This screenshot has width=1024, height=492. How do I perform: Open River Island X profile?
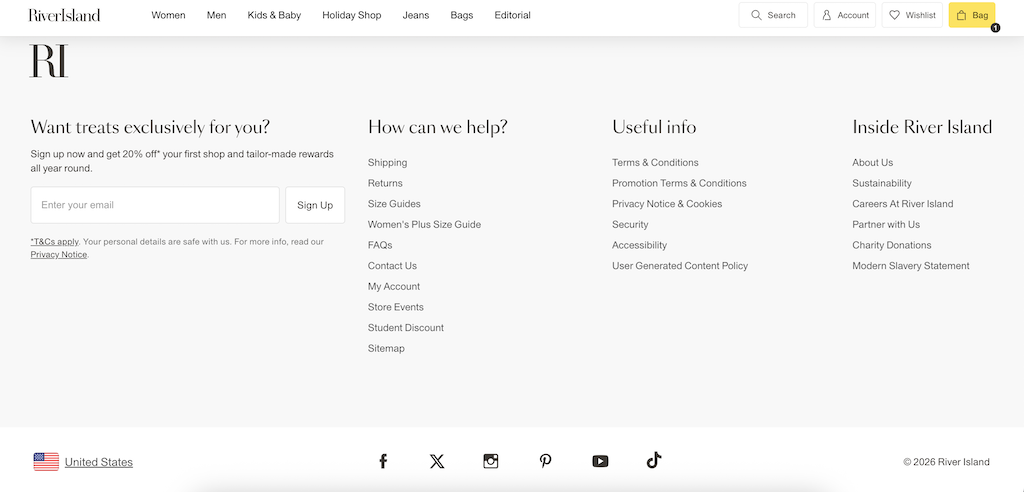point(437,461)
